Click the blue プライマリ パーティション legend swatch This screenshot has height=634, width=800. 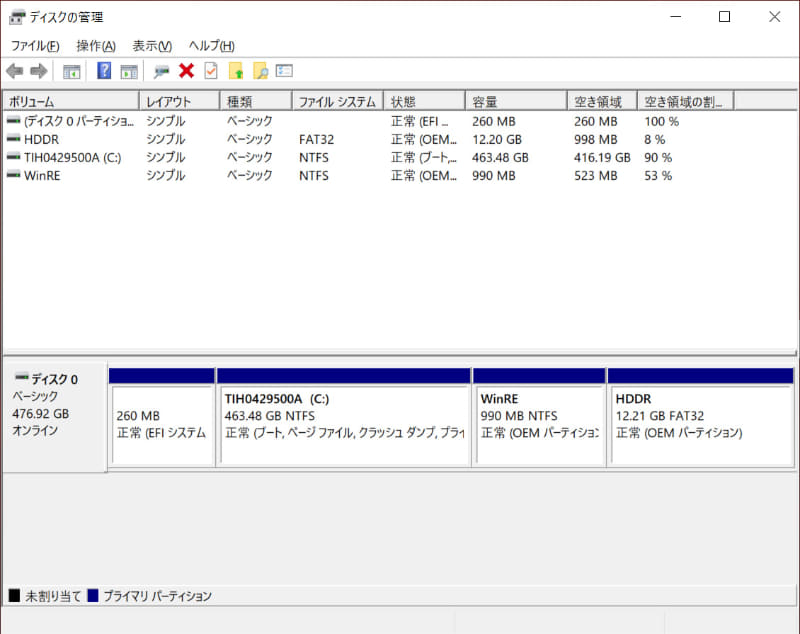coord(93,595)
